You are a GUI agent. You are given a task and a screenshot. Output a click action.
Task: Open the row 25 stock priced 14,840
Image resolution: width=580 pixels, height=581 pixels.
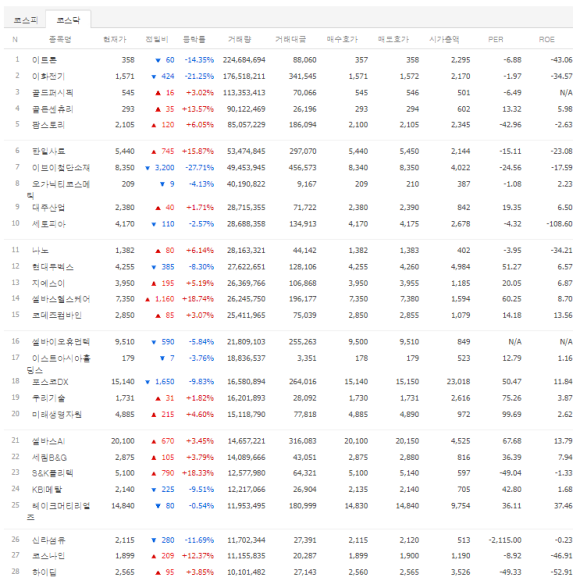tap(59, 511)
